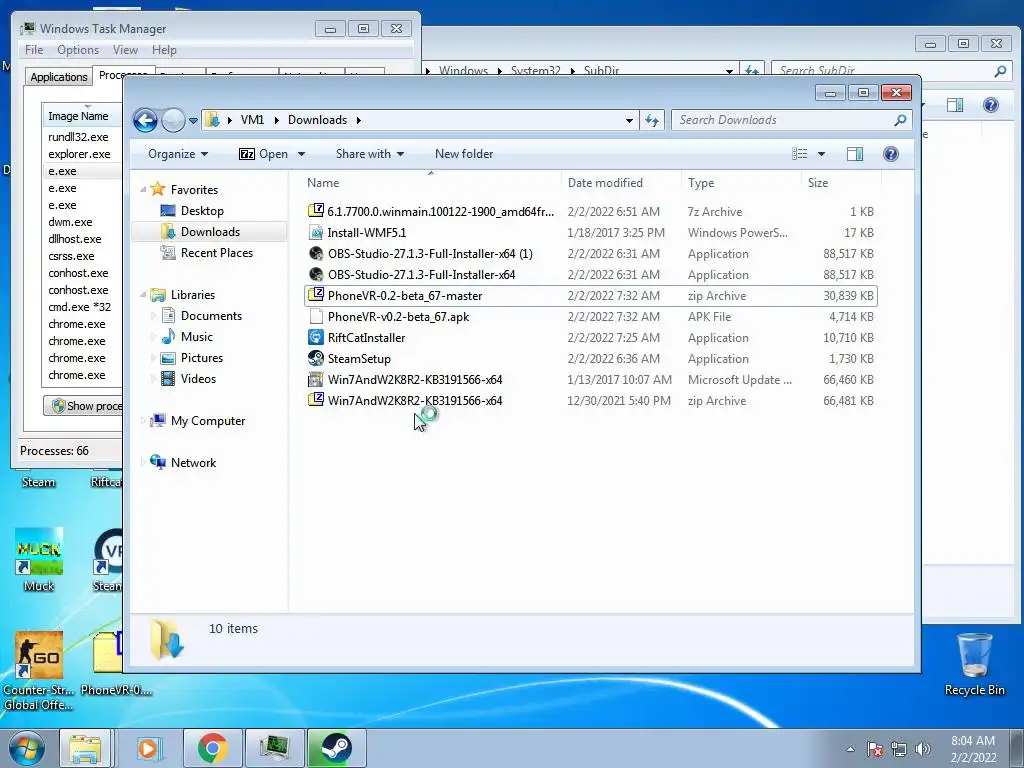Open Pictures library in sidebar
This screenshot has height=768, width=1024.
tap(201, 358)
